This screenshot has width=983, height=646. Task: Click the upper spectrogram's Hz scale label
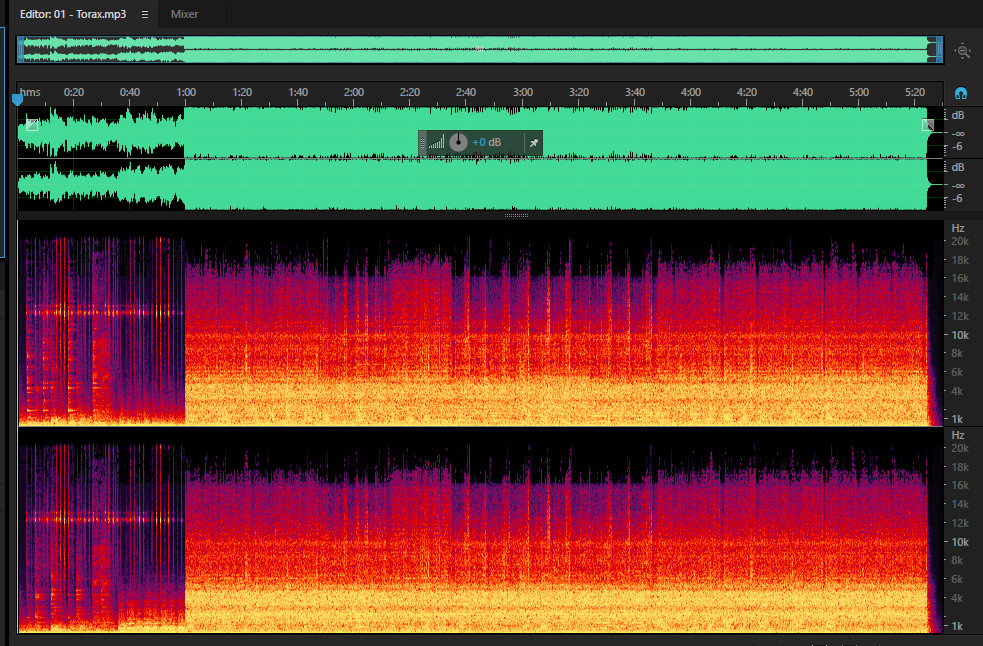(958, 228)
